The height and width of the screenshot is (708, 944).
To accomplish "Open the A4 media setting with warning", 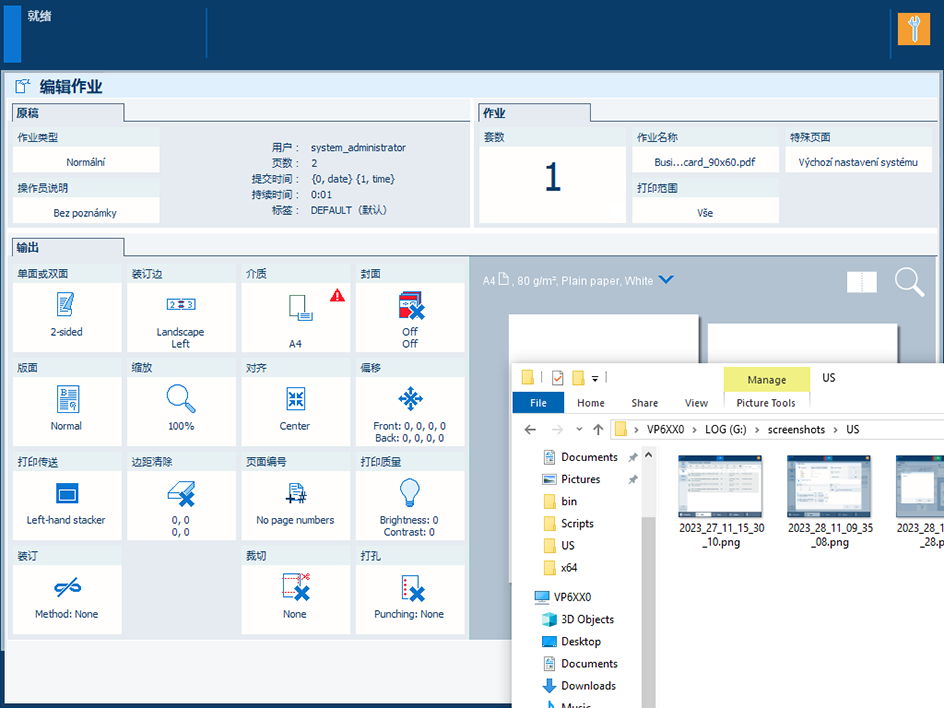I will pyautogui.click(x=295, y=316).
